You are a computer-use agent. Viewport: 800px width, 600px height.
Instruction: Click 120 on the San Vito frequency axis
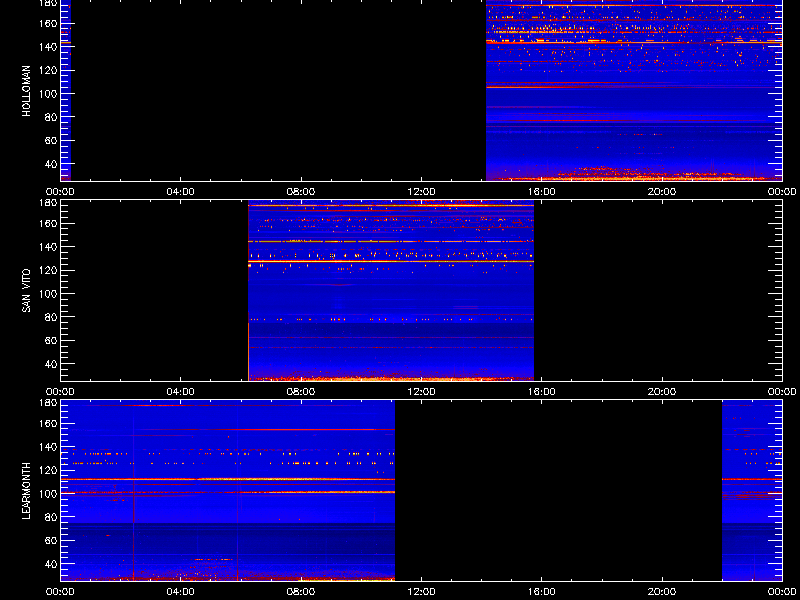point(49,270)
